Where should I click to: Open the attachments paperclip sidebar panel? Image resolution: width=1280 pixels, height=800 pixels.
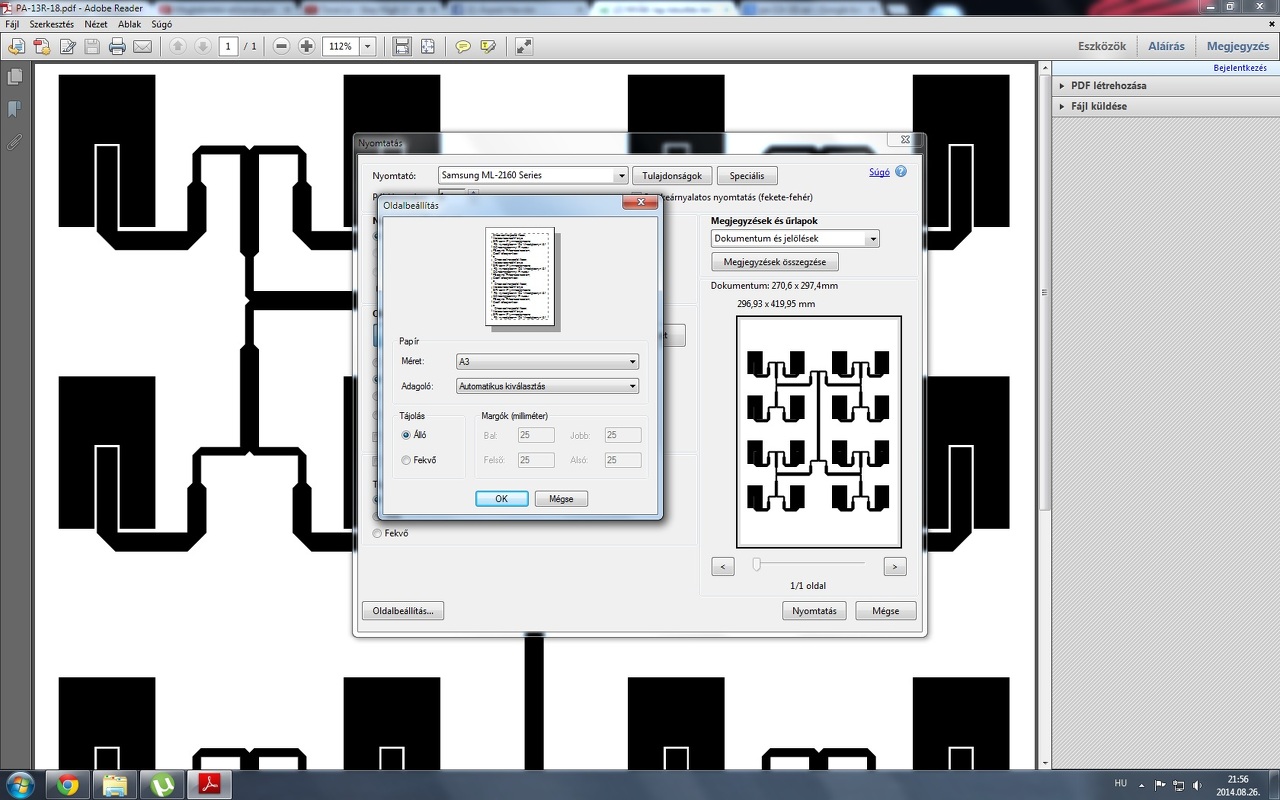14,141
